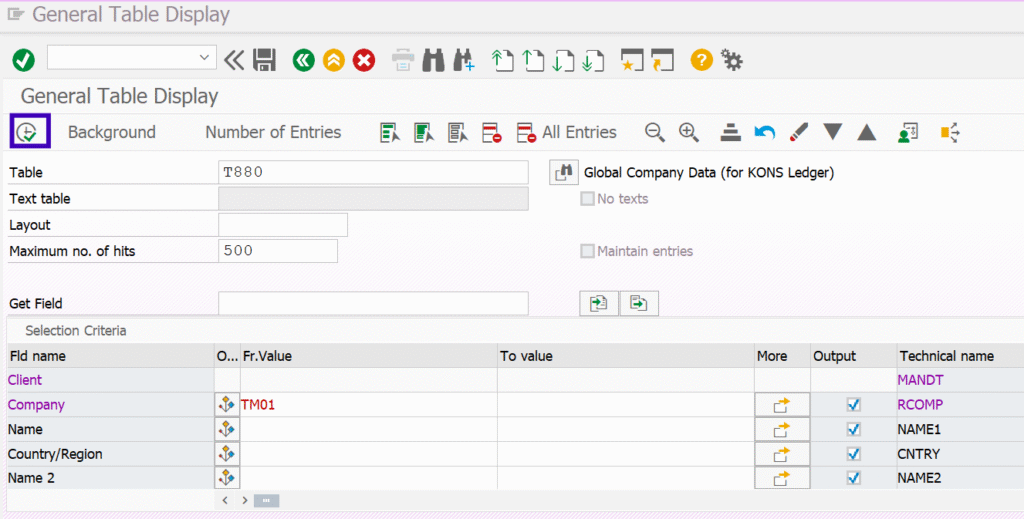This screenshot has width=1024, height=519.
Task: Click the red pencil edit icon
Action: click(798, 133)
